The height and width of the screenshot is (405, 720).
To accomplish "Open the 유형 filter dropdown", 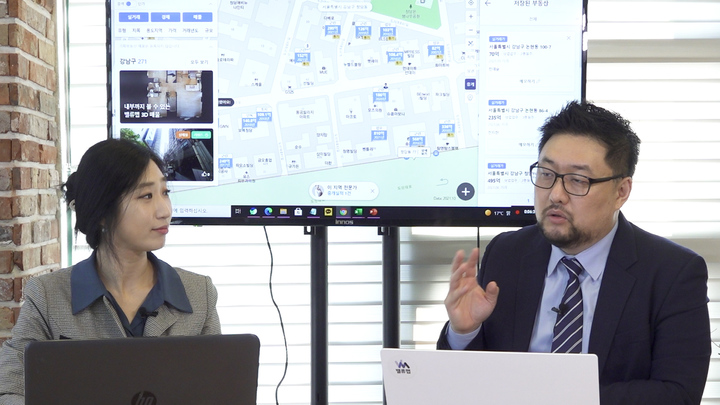I will click(122, 30).
